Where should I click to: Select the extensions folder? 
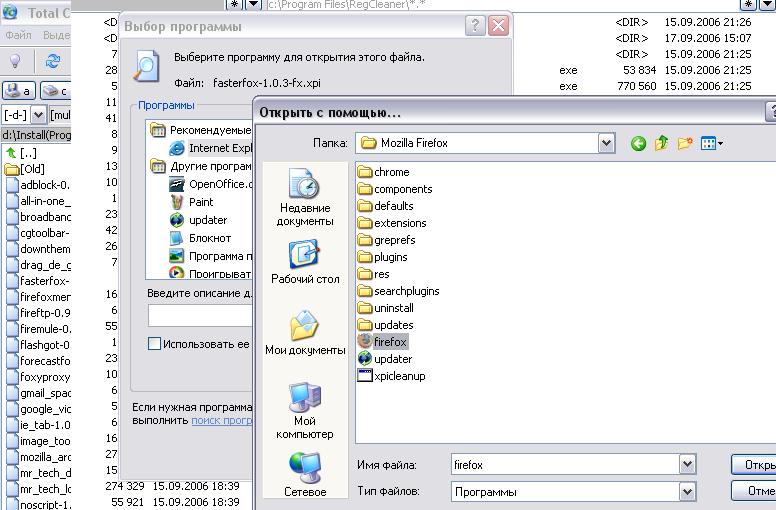click(399, 223)
